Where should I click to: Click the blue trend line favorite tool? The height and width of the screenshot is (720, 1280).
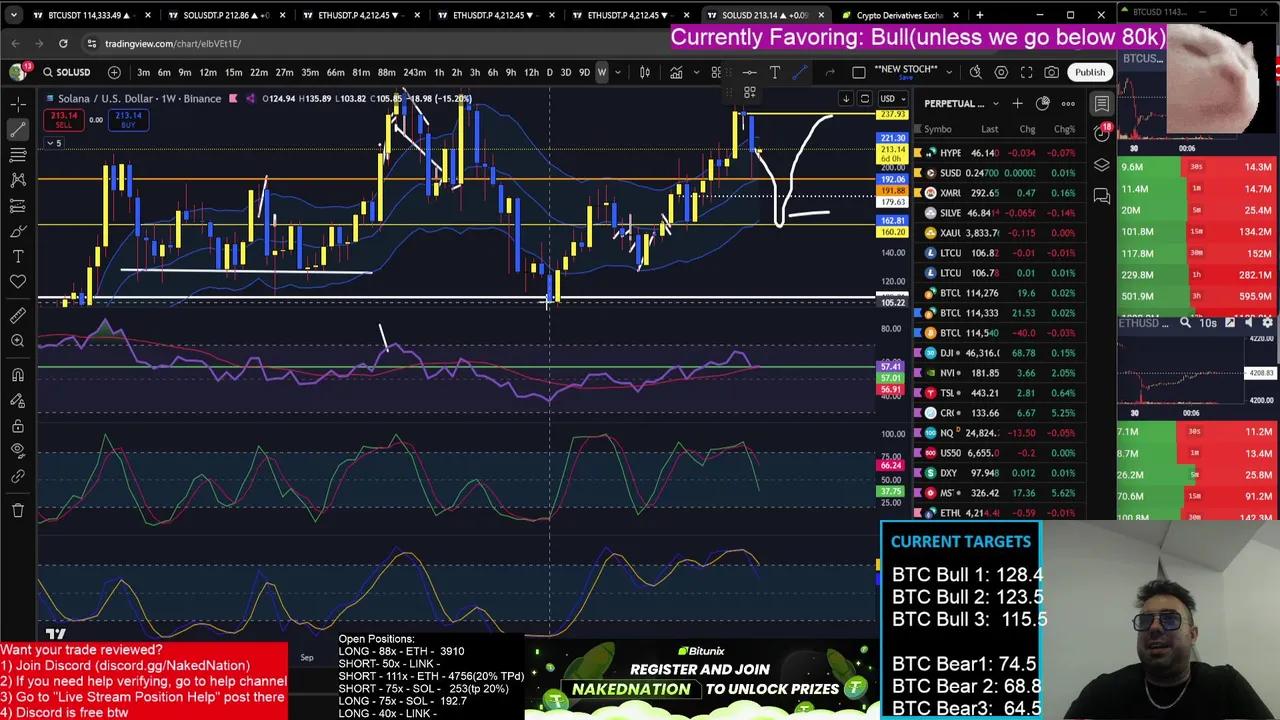[x=800, y=72]
